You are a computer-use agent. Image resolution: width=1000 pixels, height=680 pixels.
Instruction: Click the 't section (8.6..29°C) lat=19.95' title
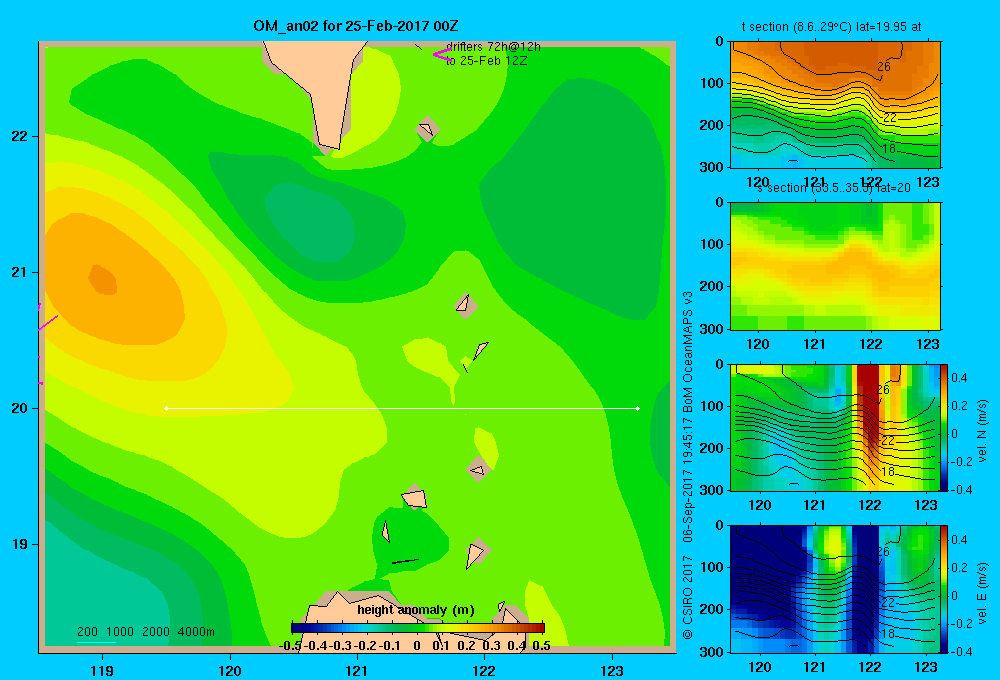(831, 27)
